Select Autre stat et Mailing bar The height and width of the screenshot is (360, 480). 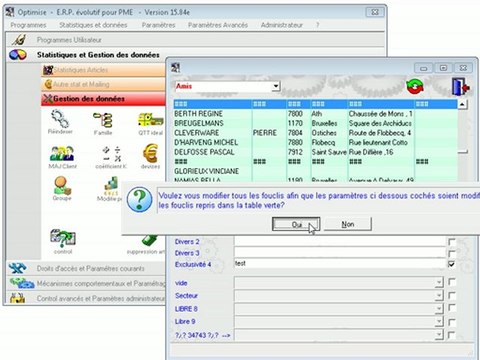103,84
